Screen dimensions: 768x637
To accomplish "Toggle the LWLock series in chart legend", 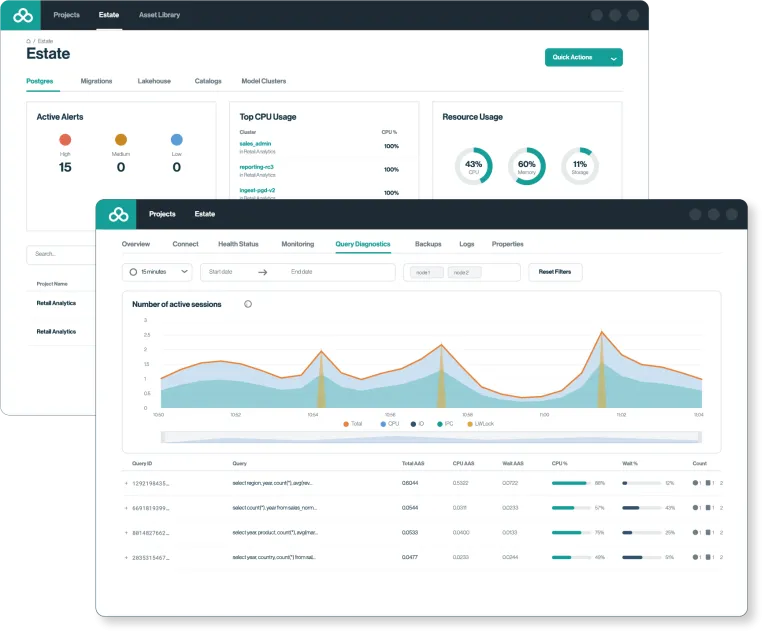I will pyautogui.click(x=480, y=424).
